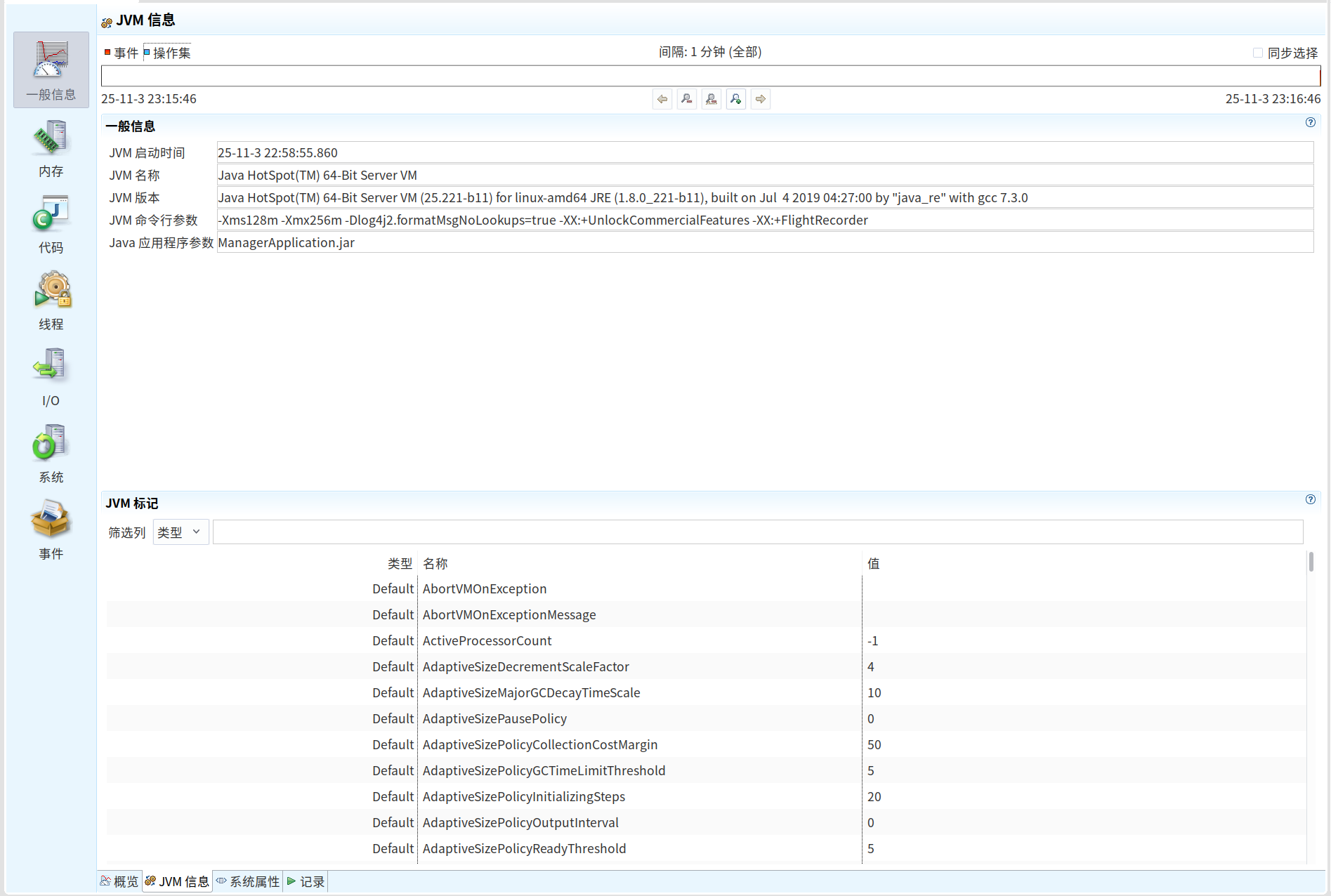The image size is (1331, 896).
Task: Expand the 筛选列 类型 dropdown
Action: tap(181, 532)
